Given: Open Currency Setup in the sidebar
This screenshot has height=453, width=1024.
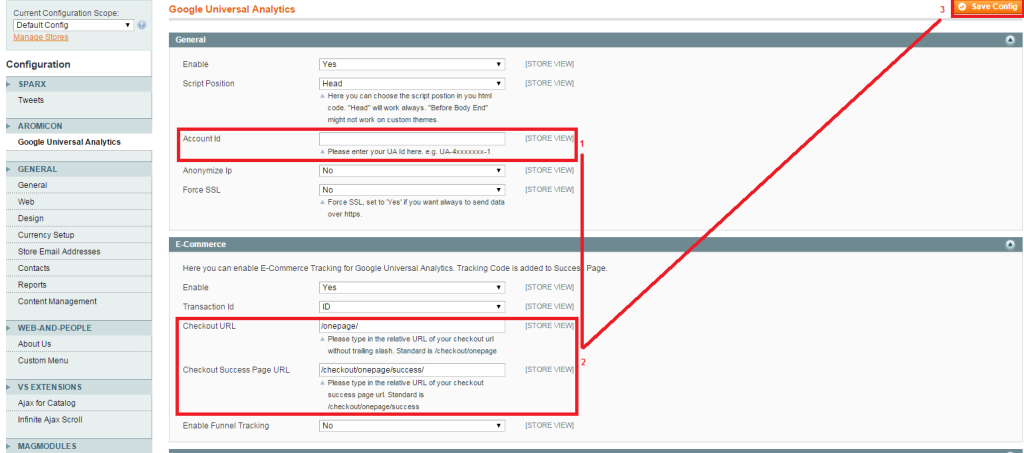Looking at the screenshot, I should (x=46, y=235).
